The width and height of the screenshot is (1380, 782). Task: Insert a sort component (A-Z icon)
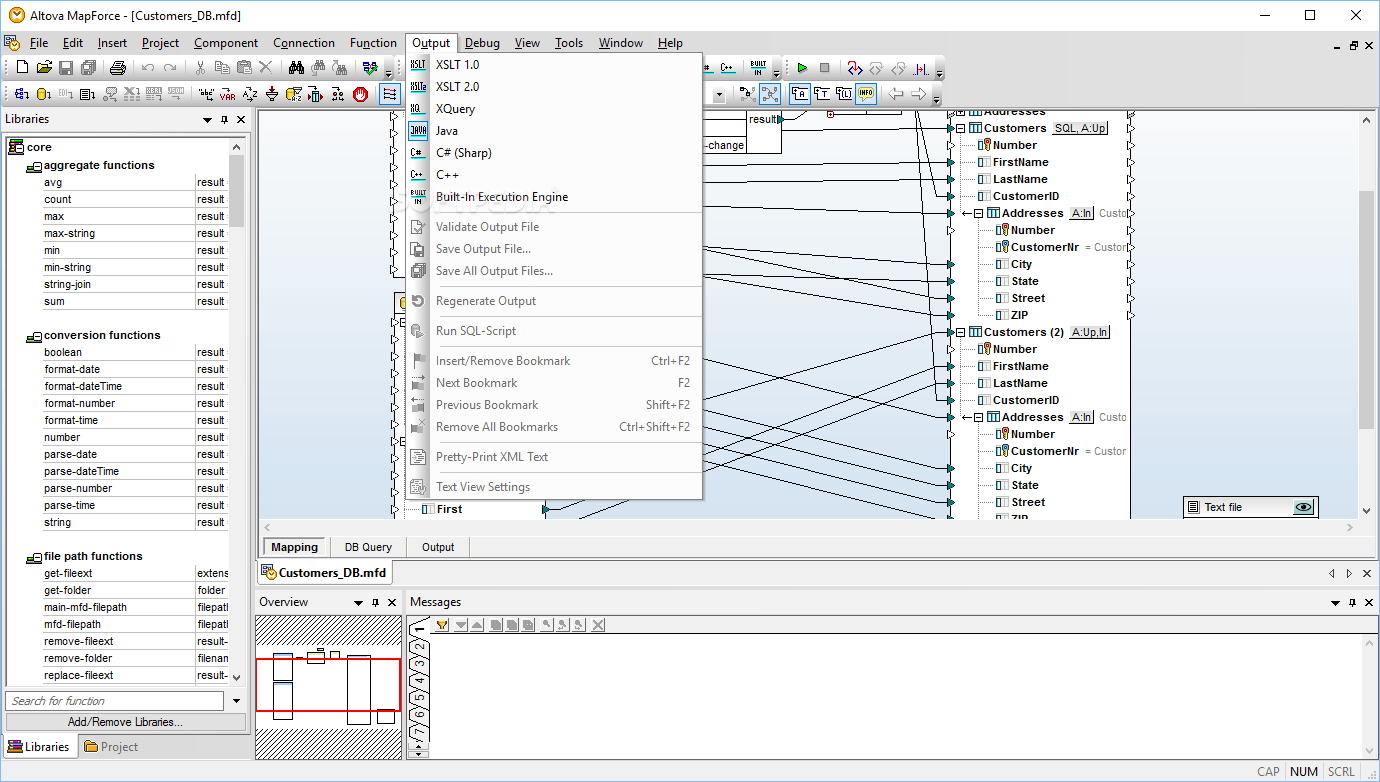point(248,93)
